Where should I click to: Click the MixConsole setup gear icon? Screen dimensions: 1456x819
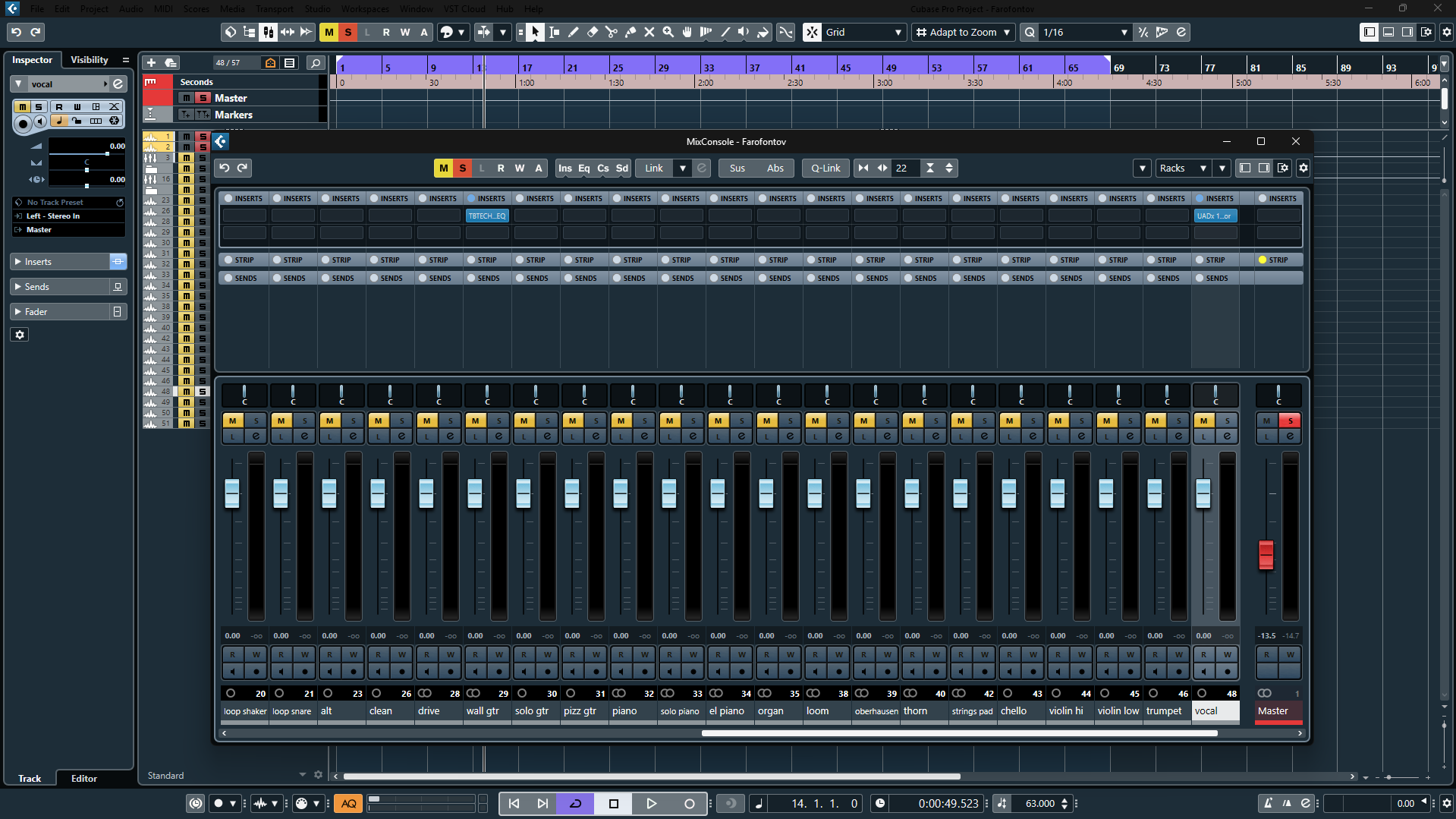[1303, 168]
